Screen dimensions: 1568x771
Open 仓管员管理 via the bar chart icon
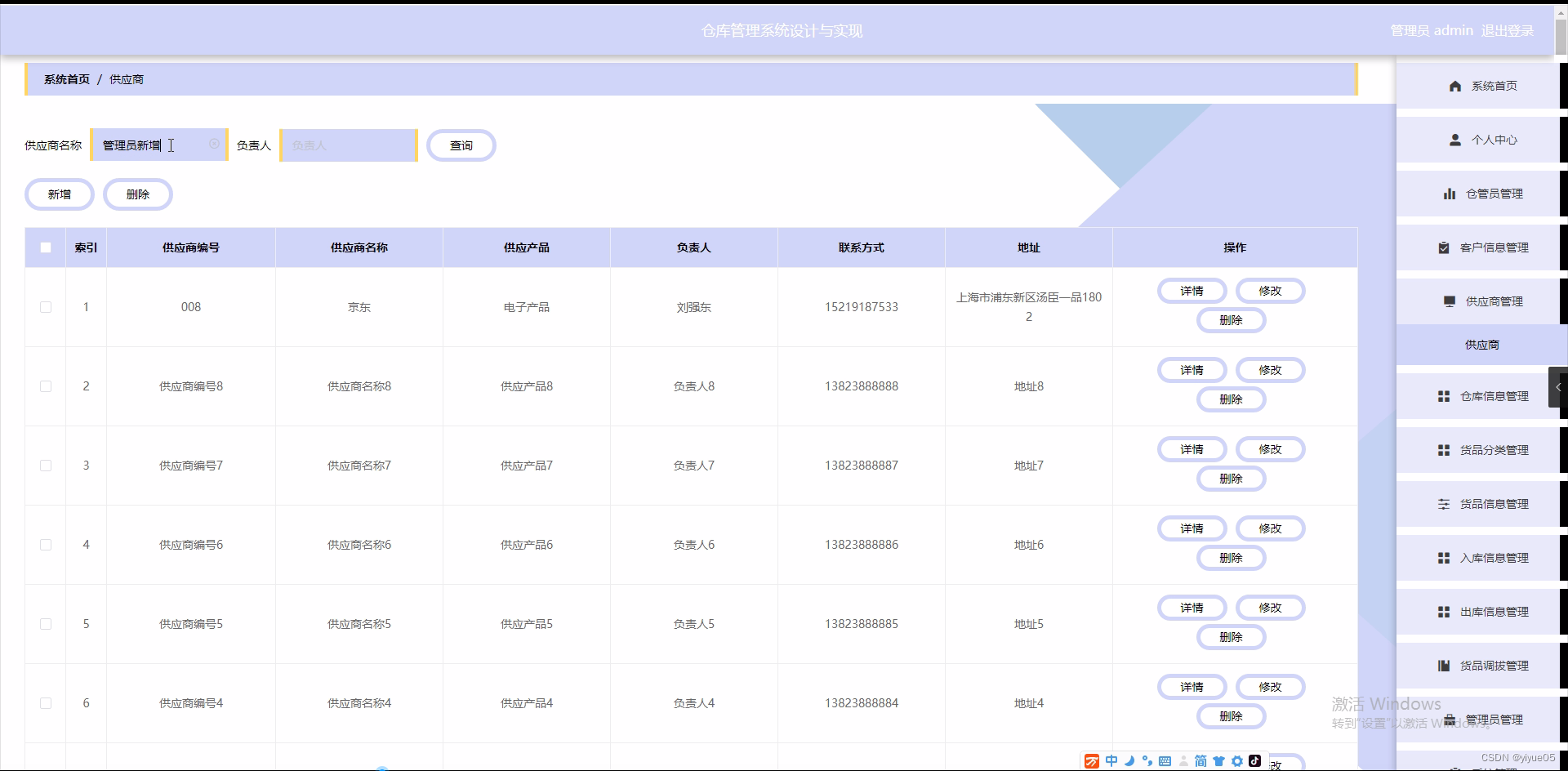tap(1450, 194)
